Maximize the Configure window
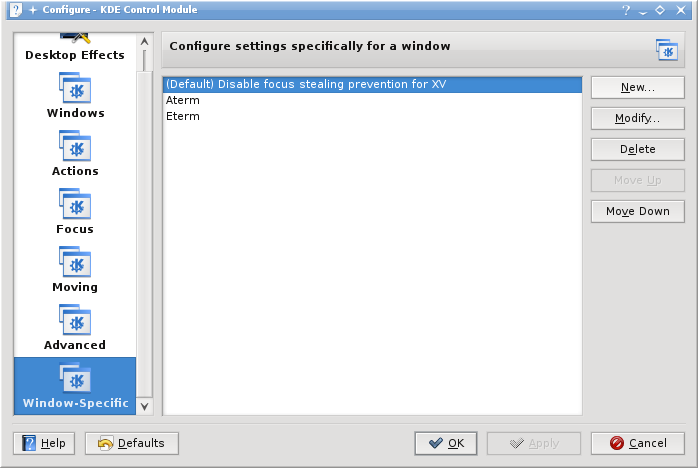Screen dimensions: 698x468 [660, 10]
